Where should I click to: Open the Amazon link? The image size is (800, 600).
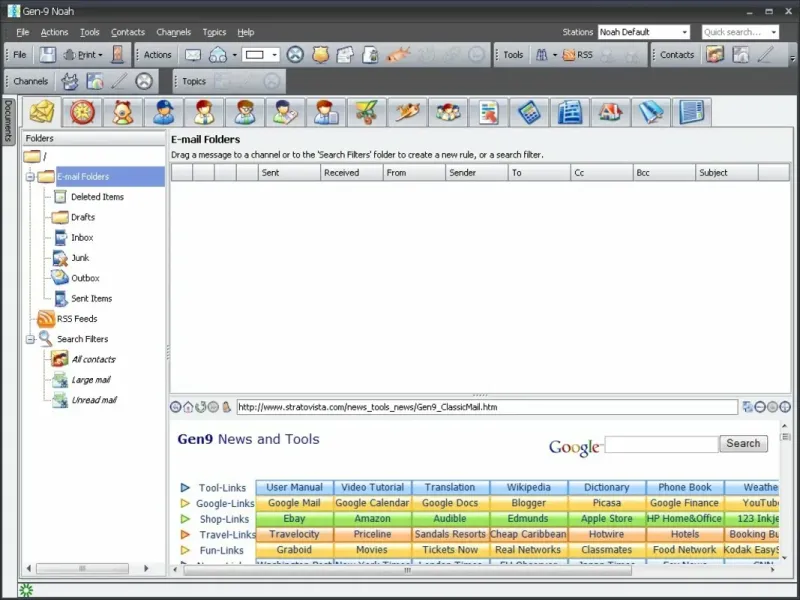pos(372,518)
